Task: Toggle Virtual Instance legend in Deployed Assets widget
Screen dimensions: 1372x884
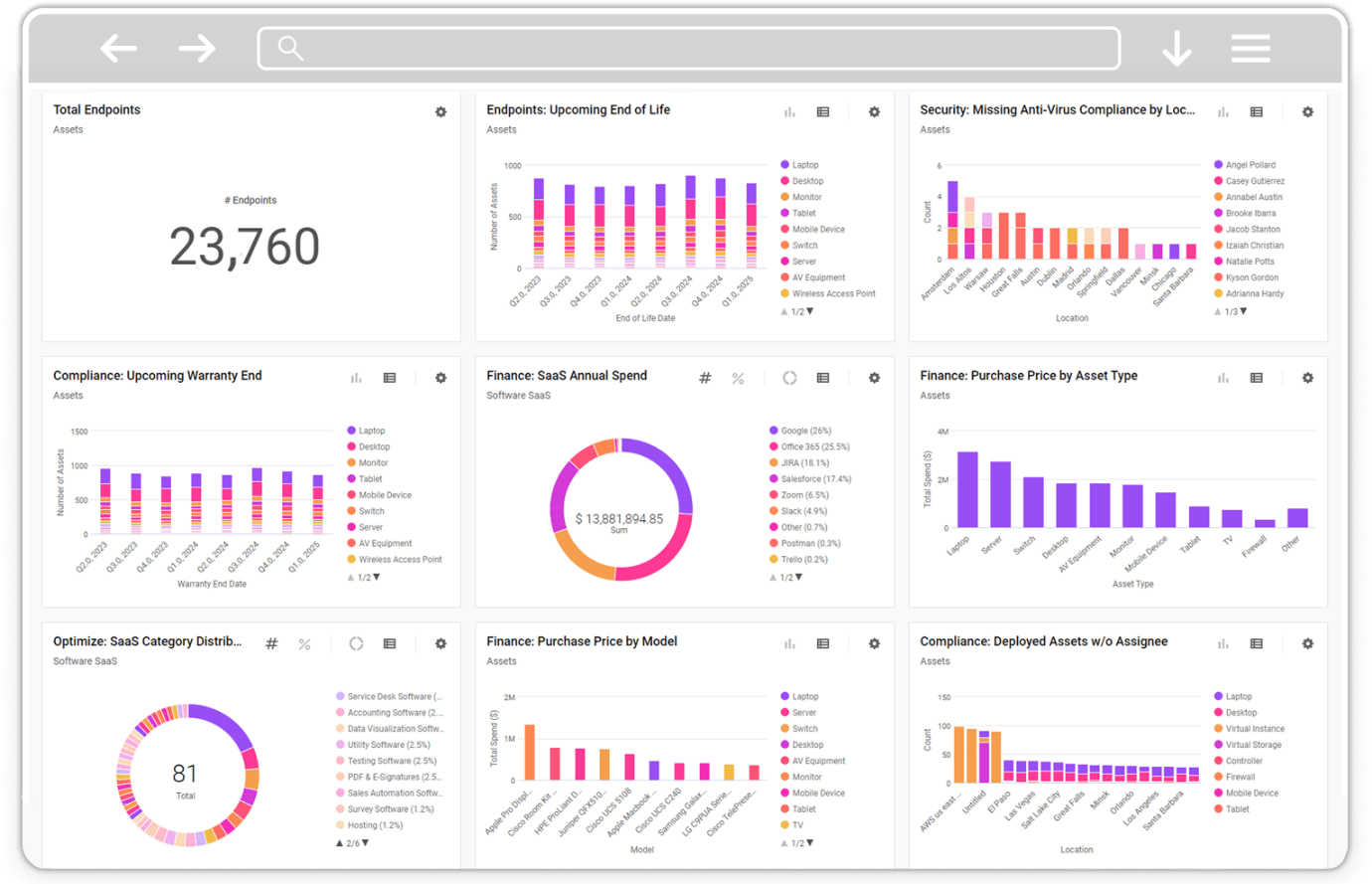Action: pos(1249,729)
